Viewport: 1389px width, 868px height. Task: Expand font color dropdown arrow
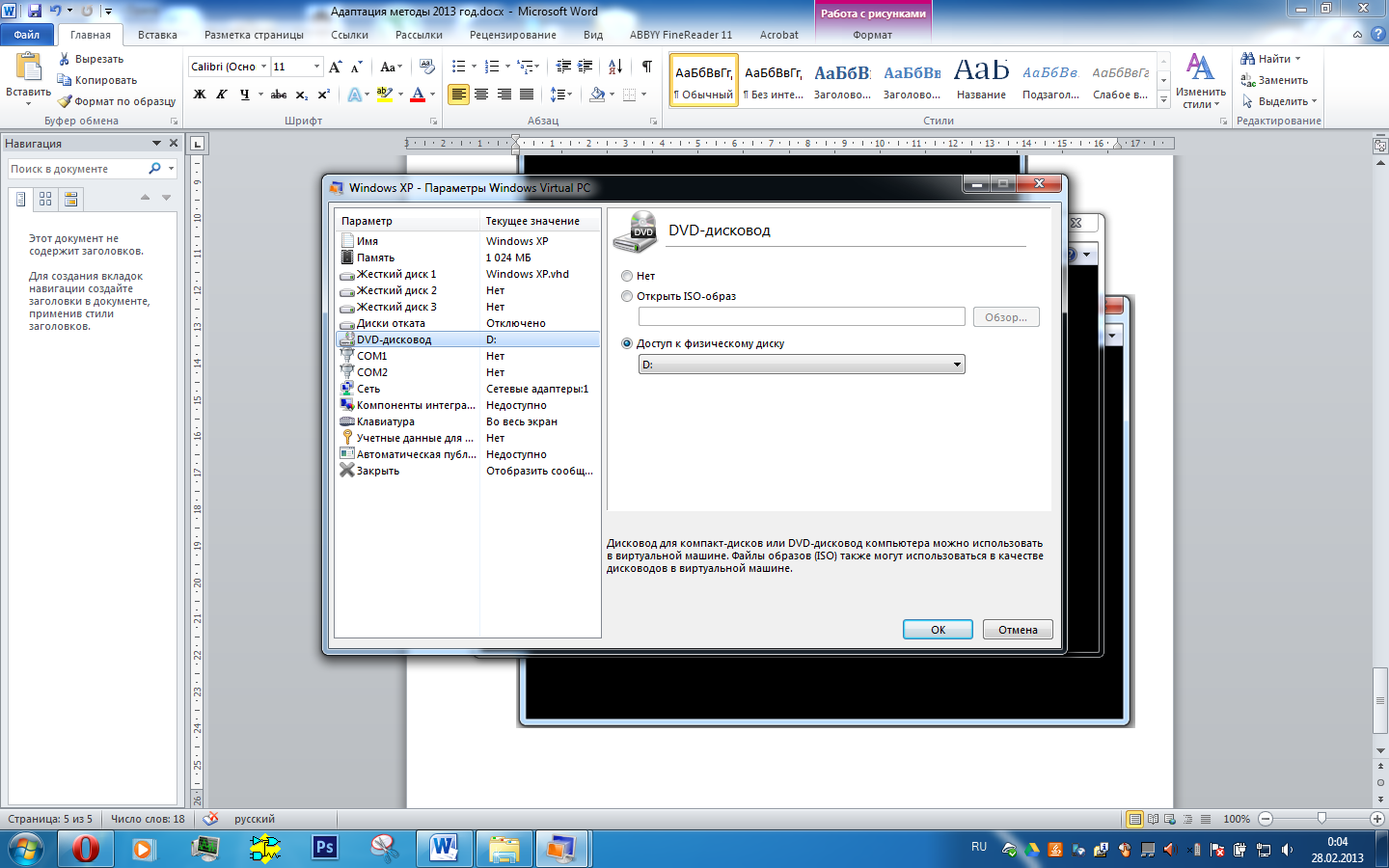click(432, 95)
